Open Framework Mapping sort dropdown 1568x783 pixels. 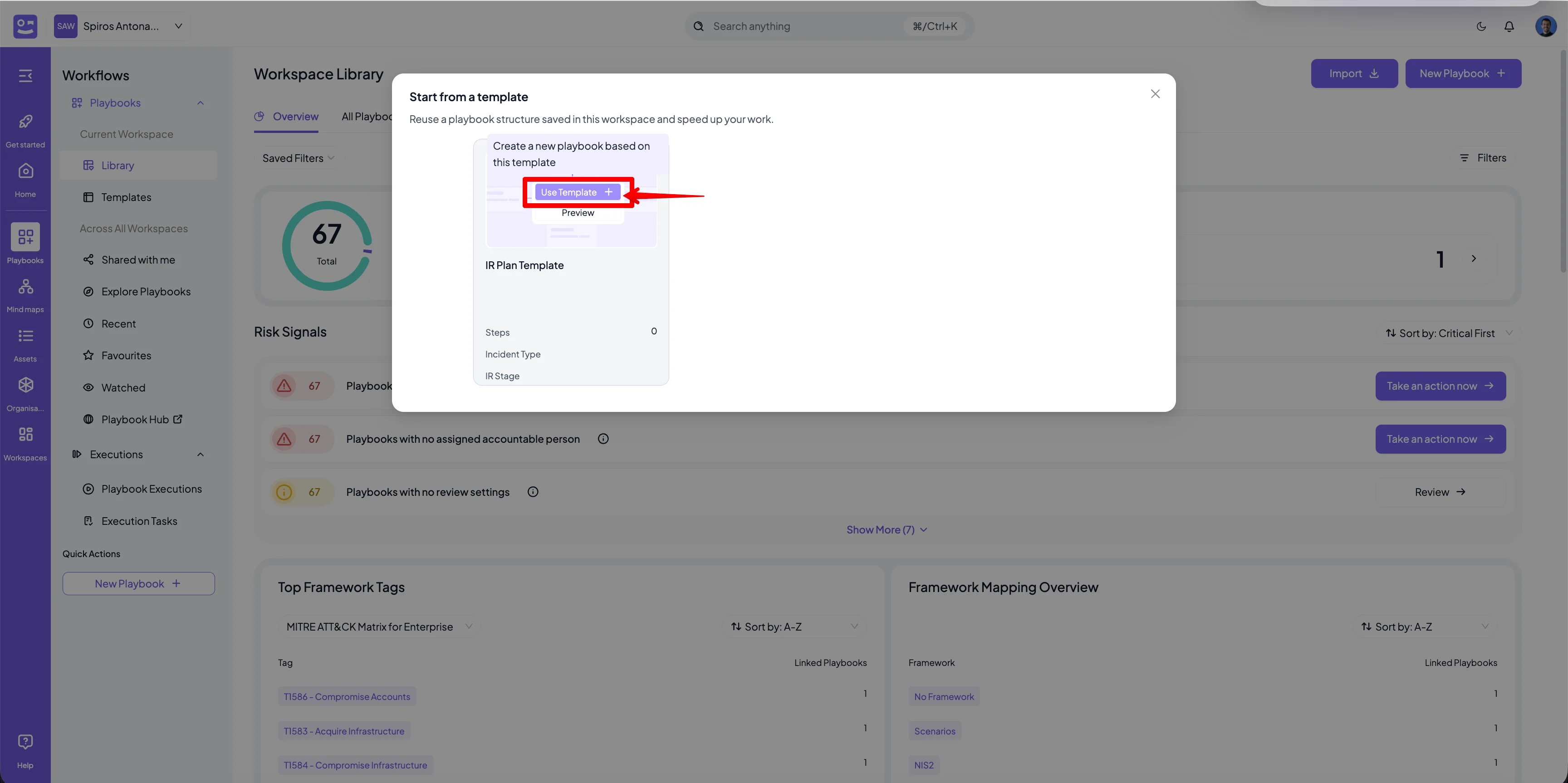pyautogui.click(x=1424, y=626)
